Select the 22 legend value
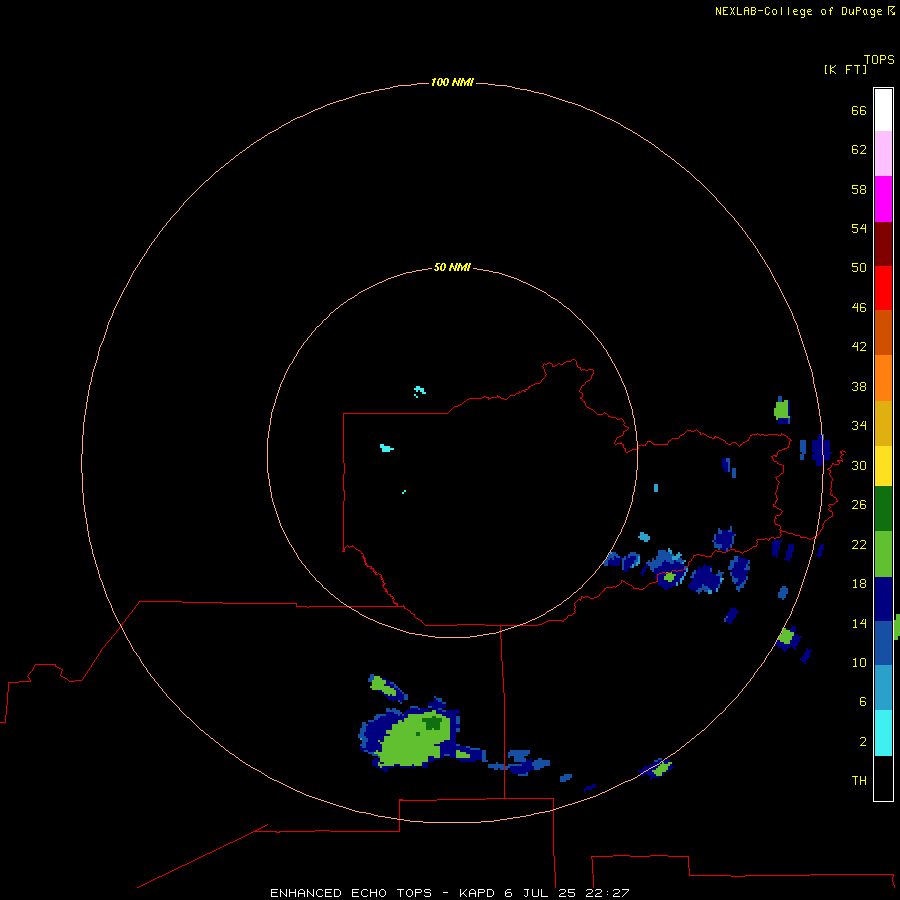Viewport: 900px width, 900px height. 859,544
